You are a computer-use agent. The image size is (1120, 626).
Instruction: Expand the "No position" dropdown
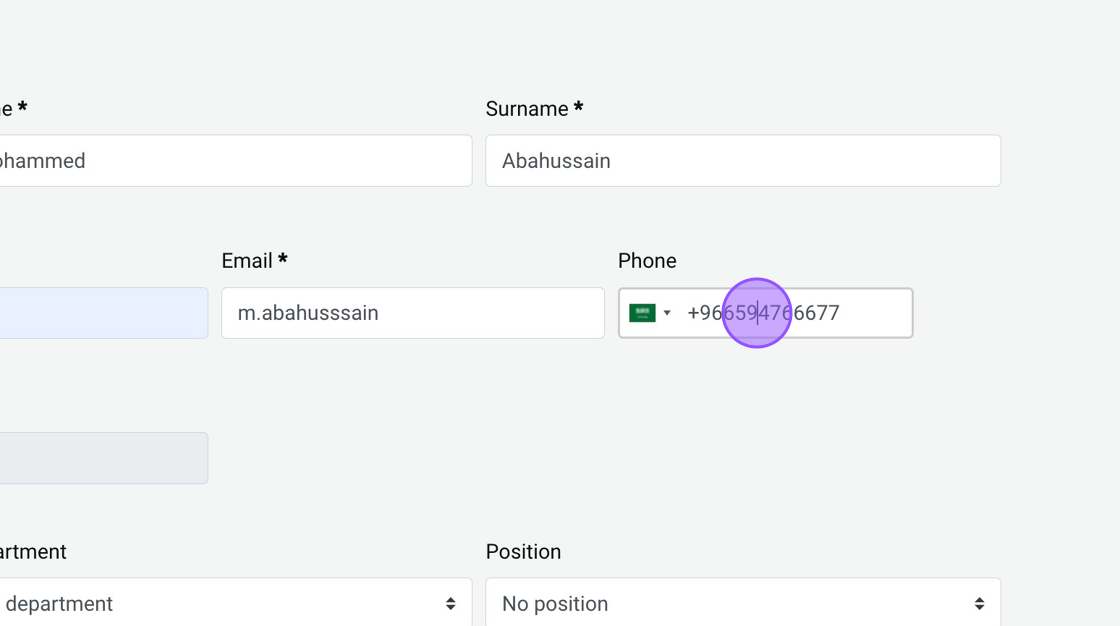pyautogui.click(x=742, y=604)
